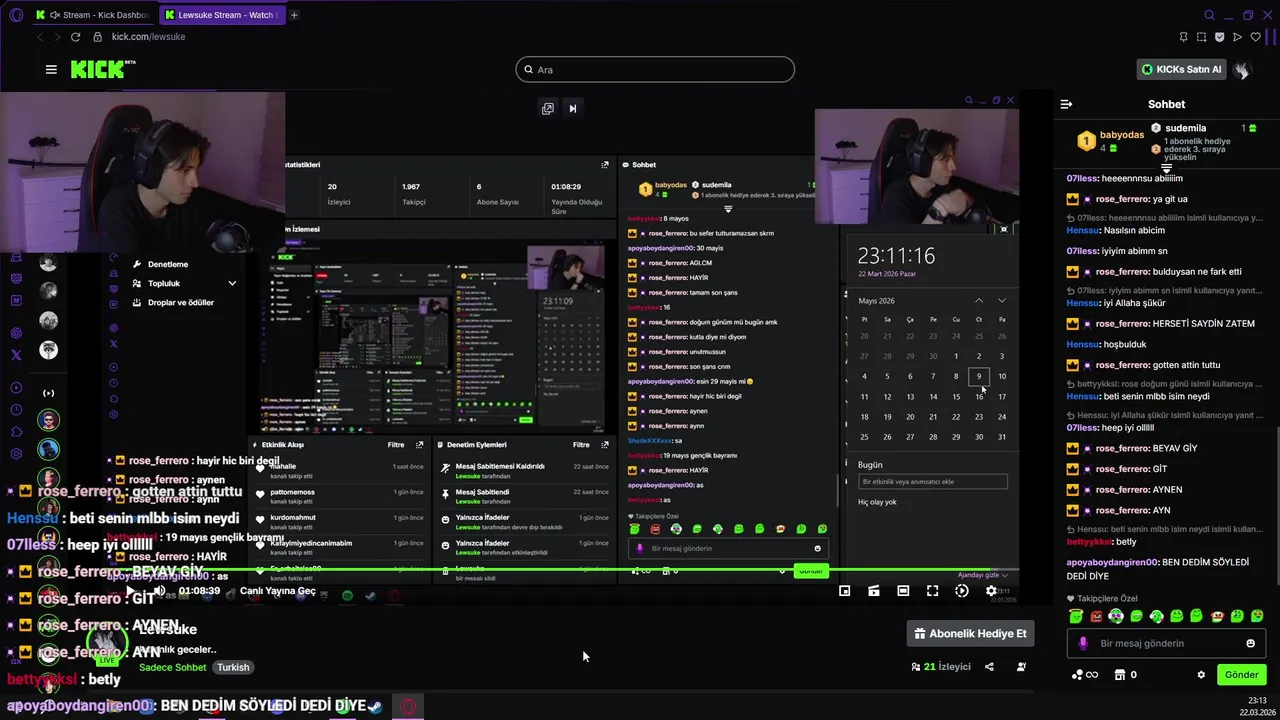This screenshot has height=720, width=1280.
Task: Open chat settings gear
Action: [1201, 675]
